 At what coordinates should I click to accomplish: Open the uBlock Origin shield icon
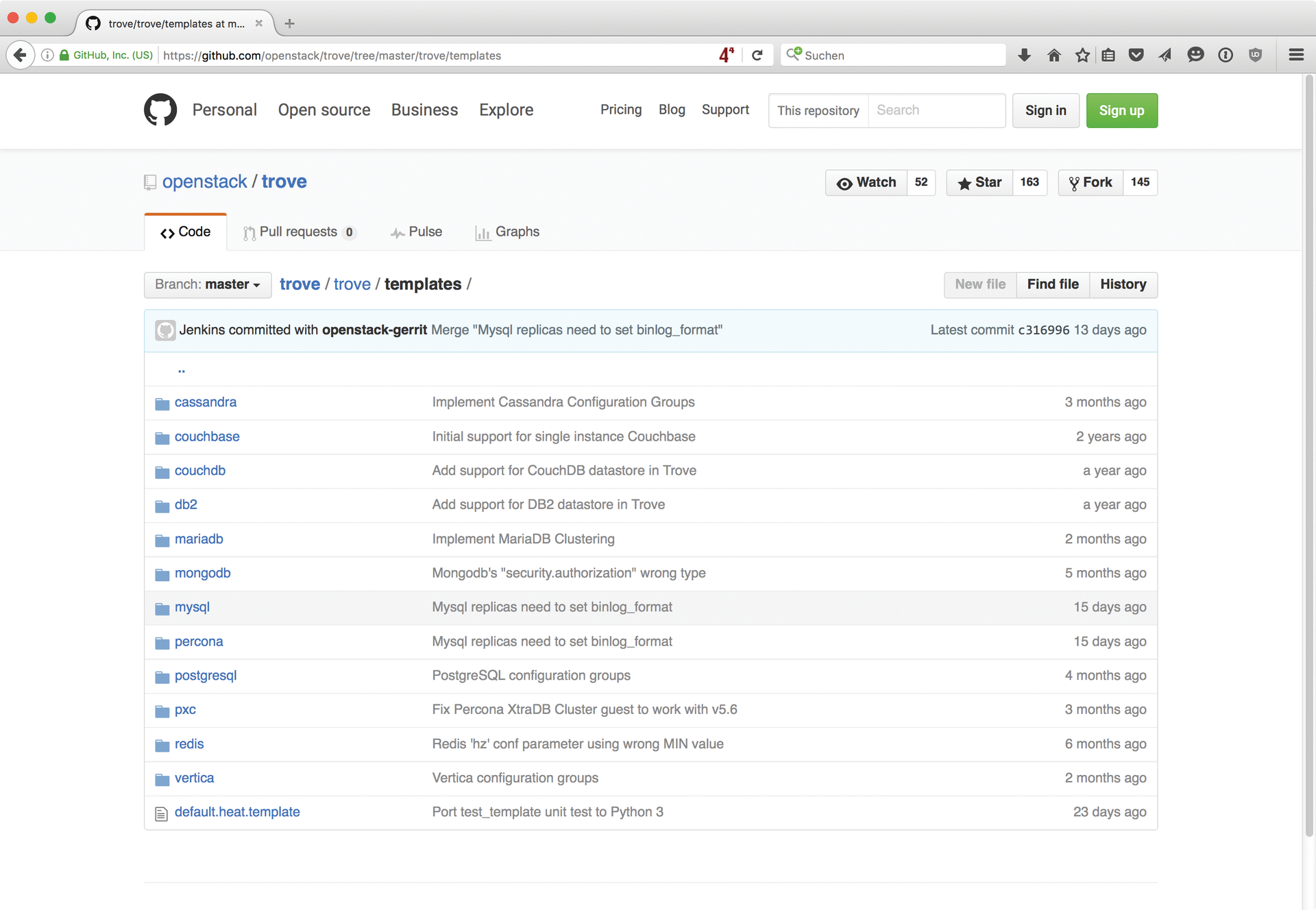tap(1256, 55)
